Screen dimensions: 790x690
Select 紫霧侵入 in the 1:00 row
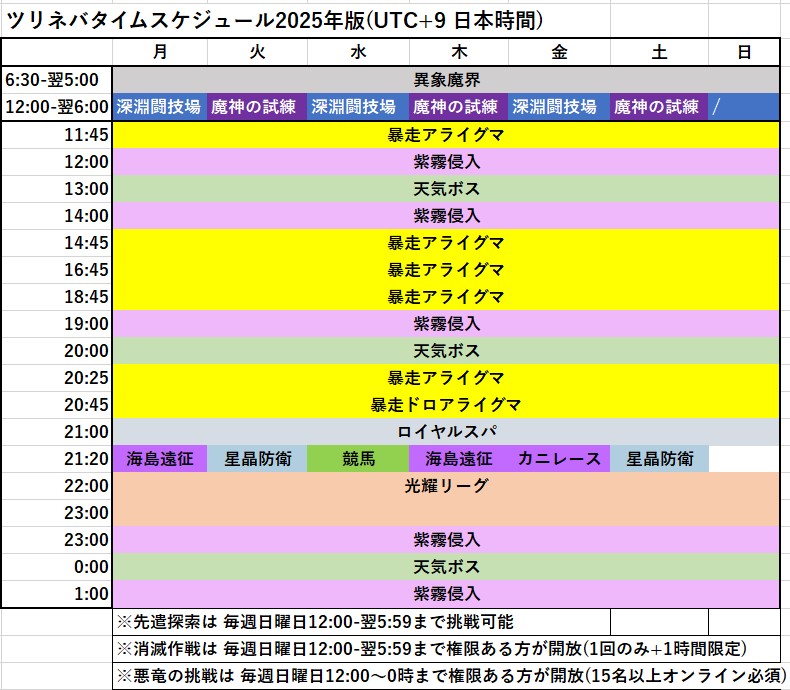click(x=446, y=594)
